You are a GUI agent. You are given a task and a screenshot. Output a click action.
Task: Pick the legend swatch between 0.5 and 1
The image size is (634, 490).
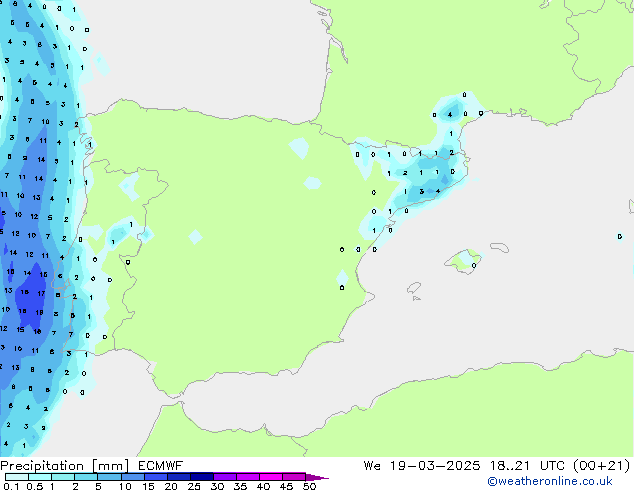(40, 477)
